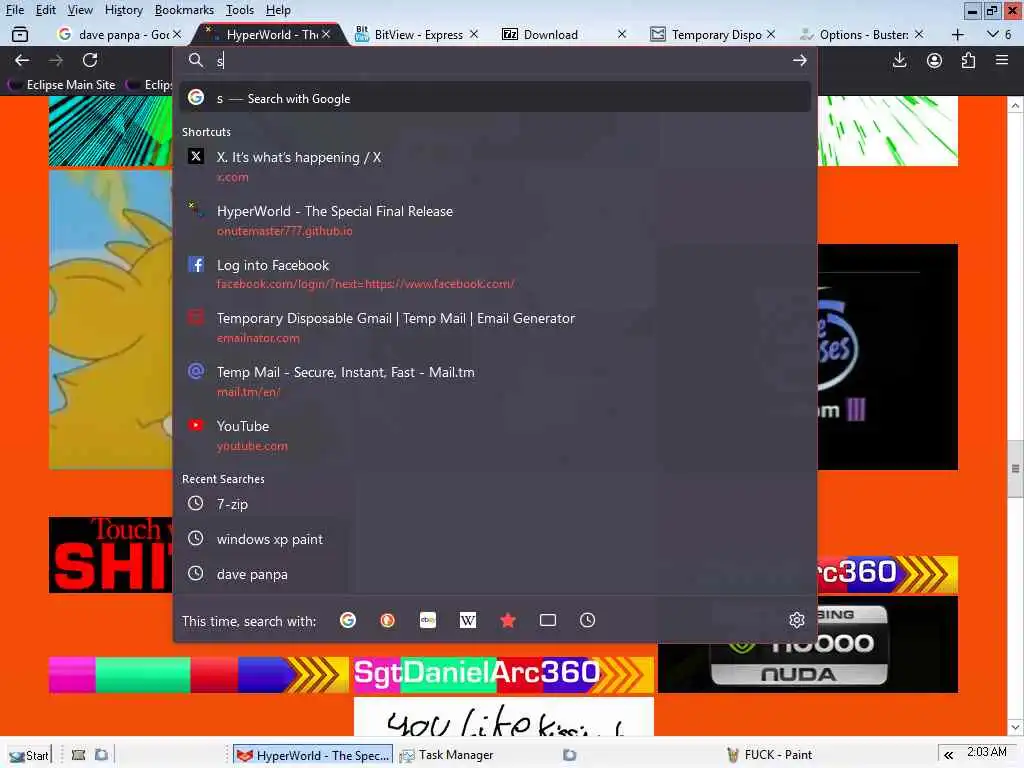Open a new tab with plus button
The height and width of the screenshot is (768, 1024).
coord(957,35)
